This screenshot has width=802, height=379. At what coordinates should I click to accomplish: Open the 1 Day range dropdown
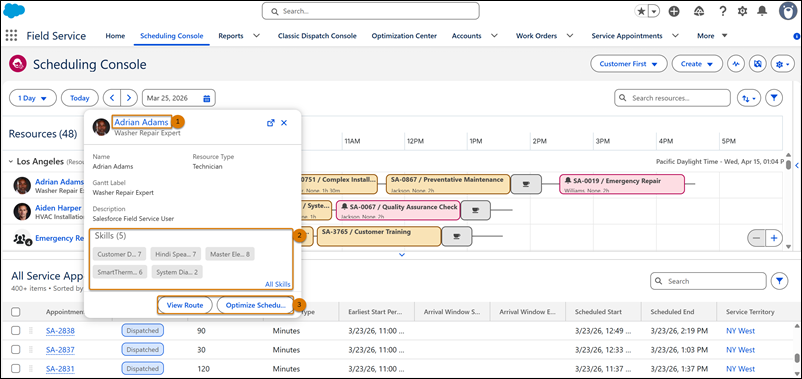pos(33,98)
